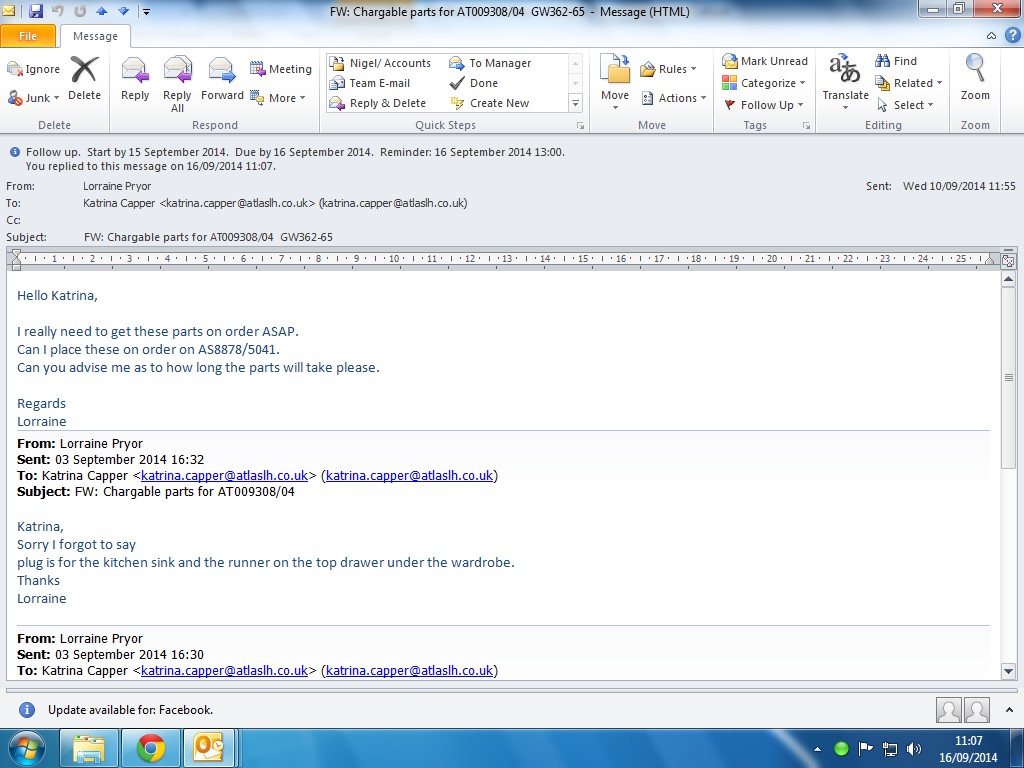Reply to this email
This screenshot has height=768, width=1024.
[x=135, y=78]
